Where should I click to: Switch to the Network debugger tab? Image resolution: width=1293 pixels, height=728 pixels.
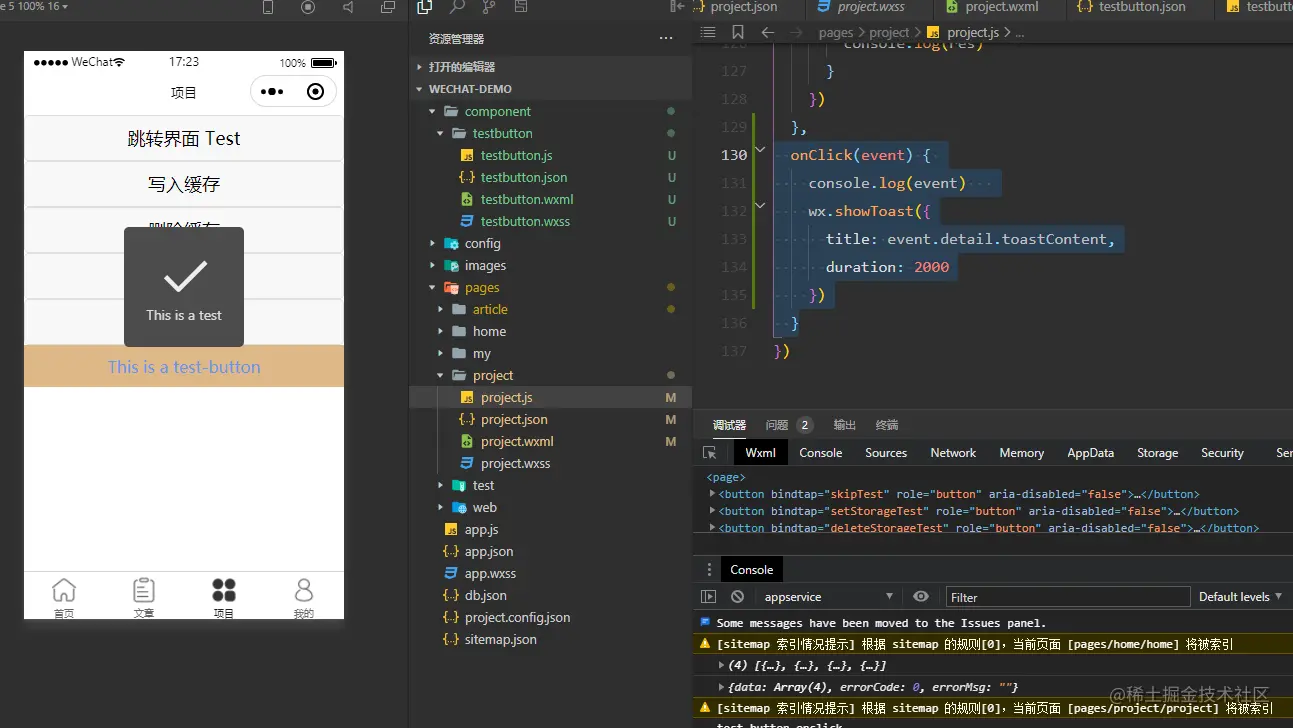(953, 453)
